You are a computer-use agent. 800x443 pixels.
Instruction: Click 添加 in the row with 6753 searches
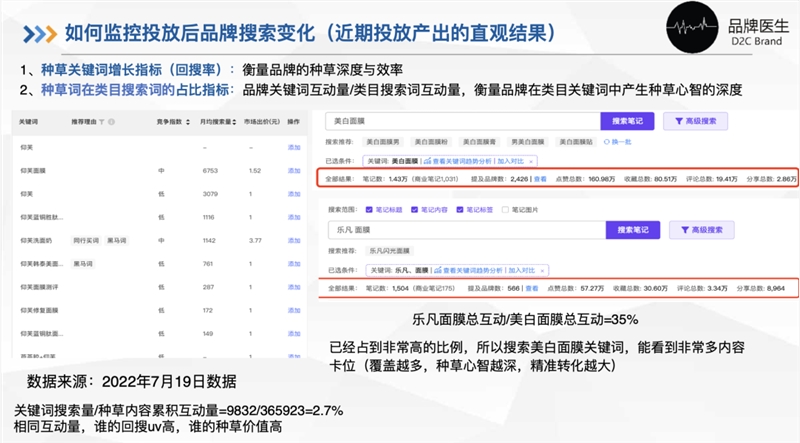[294, 170]
